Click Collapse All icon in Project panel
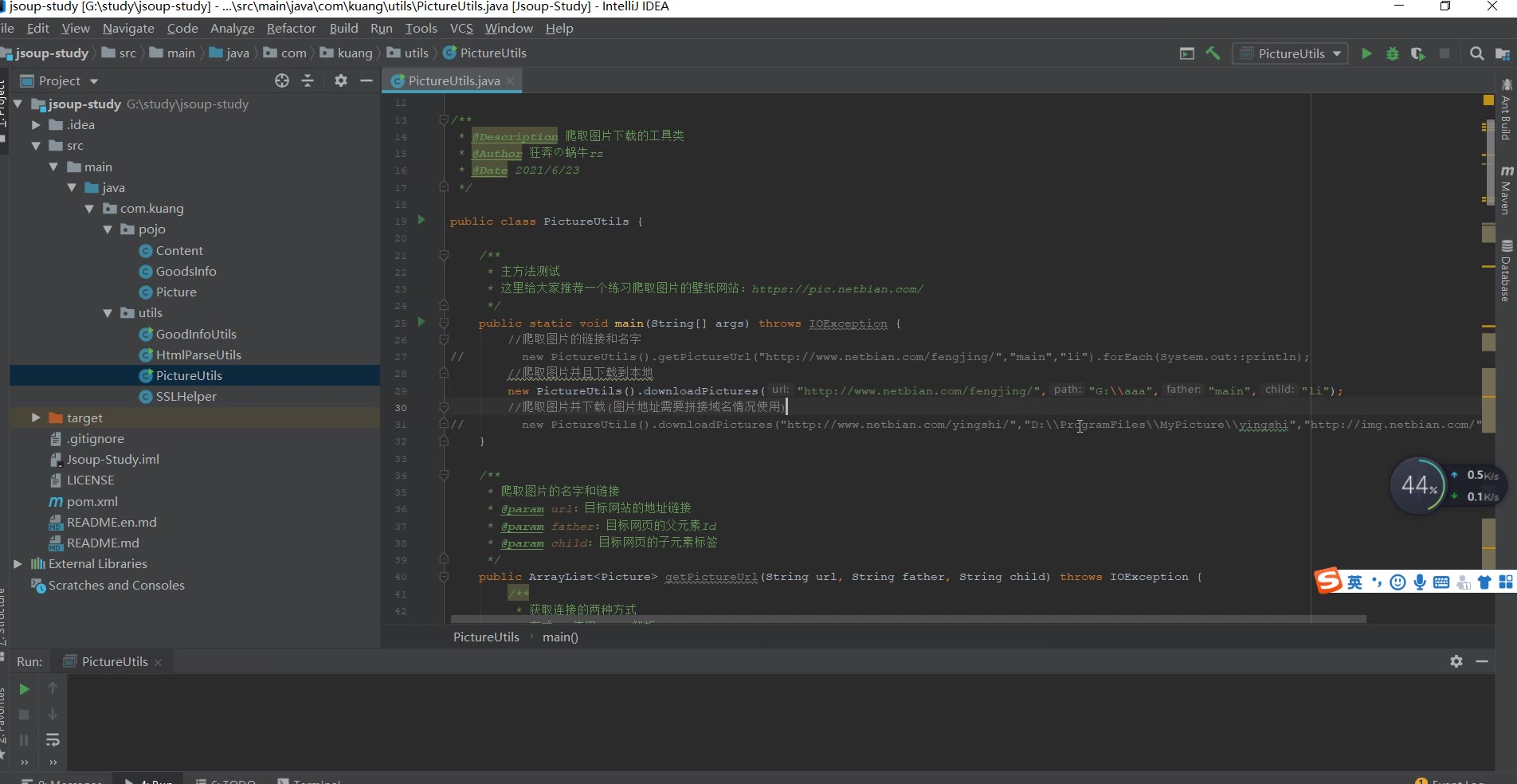Image resolution: width=1517 pixels, height=784 pixels. pos(308,80)
